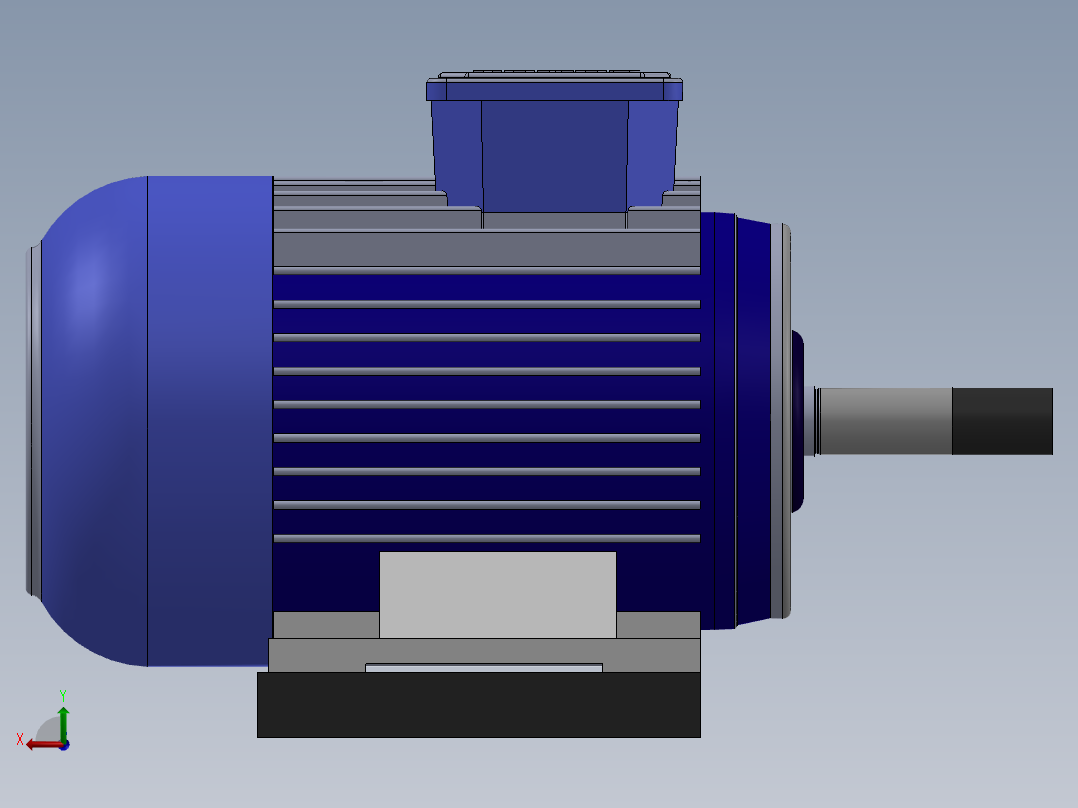This screenshot has width=1078, height=808.
Task: Select the black end section of the shaft
Action: pos(1002,421)
